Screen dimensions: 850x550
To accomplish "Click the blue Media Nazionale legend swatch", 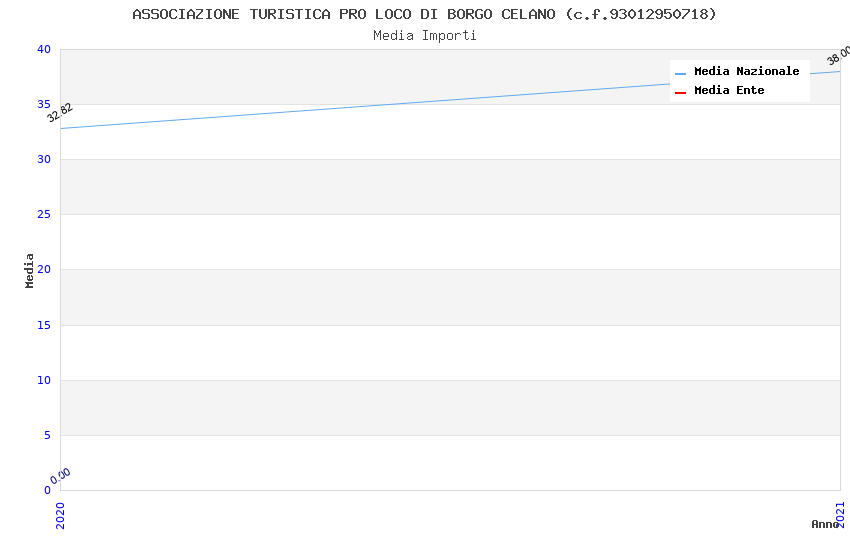I will [680, 73].
